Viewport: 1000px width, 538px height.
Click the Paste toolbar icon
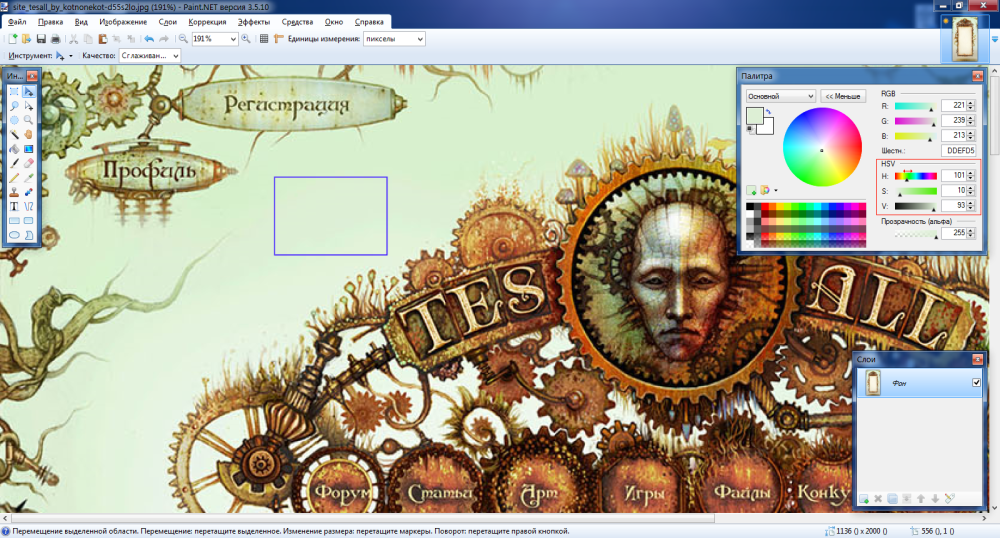click(103, 39)
